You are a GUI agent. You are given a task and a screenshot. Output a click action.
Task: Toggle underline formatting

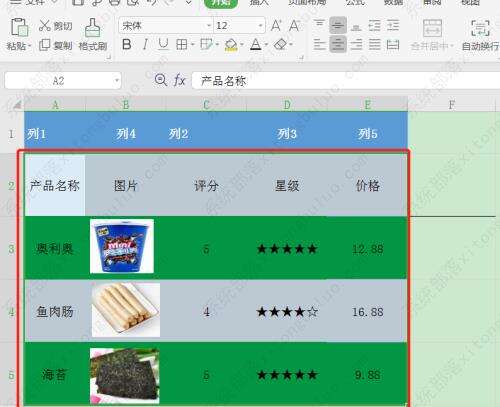pyautogui.click(x=163, y=44)
